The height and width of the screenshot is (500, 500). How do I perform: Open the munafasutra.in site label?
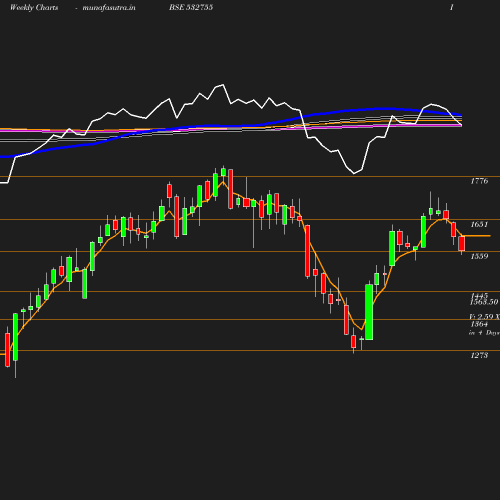tap(109, 7)
